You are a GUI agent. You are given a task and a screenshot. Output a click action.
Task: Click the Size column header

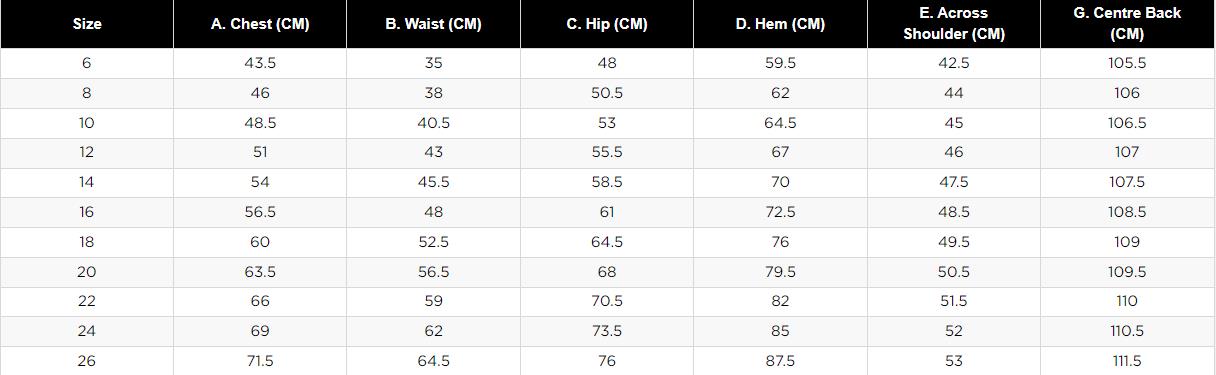click(x=87, y=24)
